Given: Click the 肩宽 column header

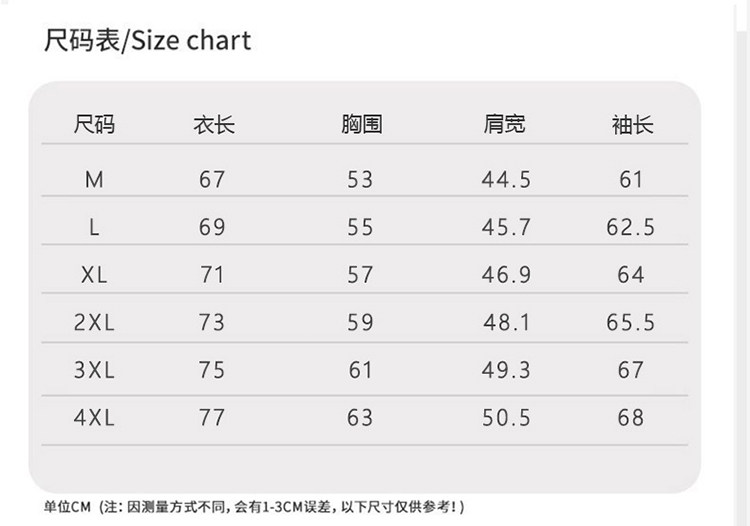Looking at the screenshot, I should (x=505, y=125).
